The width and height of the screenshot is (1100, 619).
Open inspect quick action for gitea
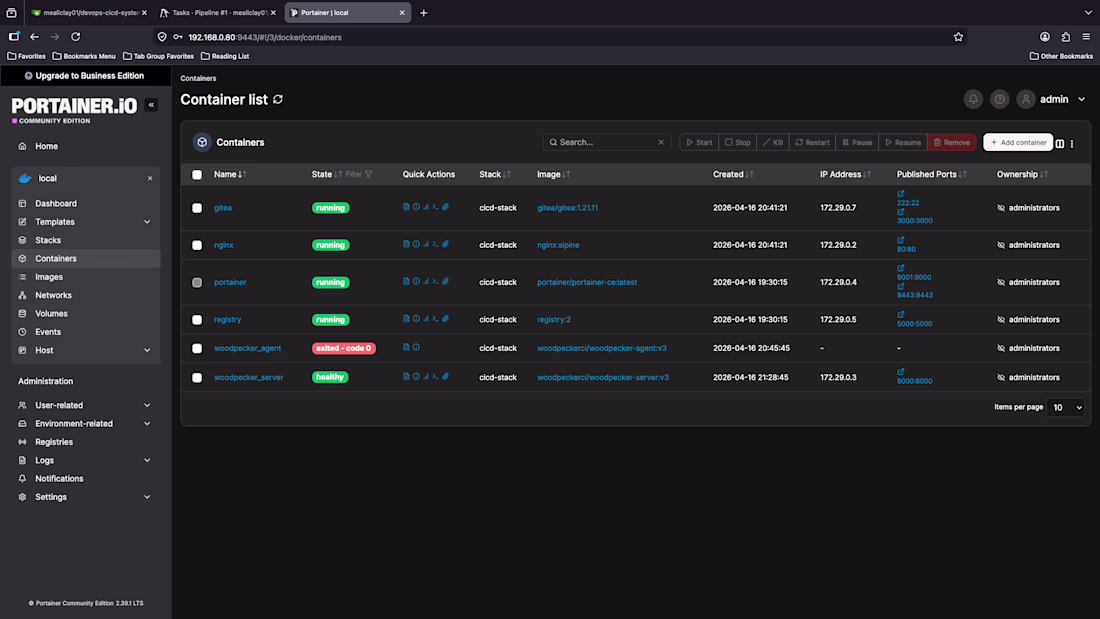pyautogui.click(x=416, y=207)
